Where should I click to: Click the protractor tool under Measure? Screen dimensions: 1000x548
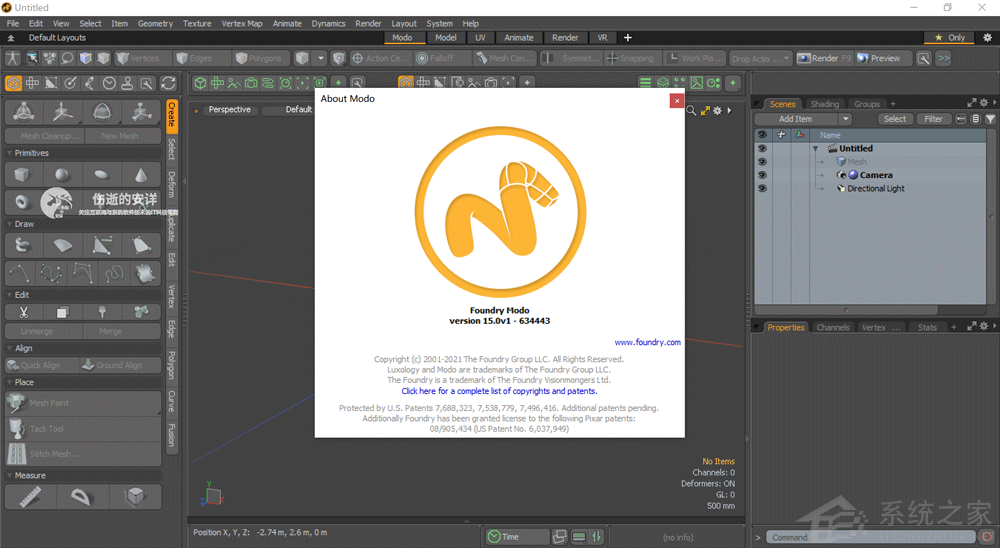pos(82,496)
